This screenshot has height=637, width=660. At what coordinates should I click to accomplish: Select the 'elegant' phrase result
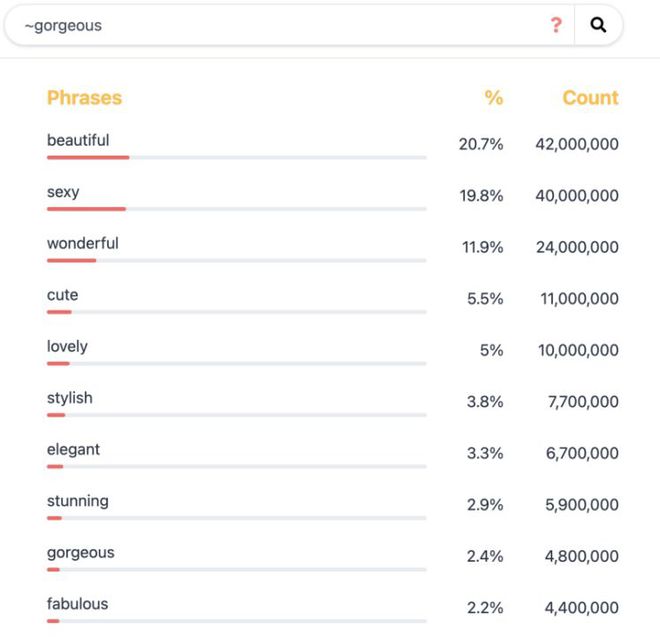pos(73,450)
